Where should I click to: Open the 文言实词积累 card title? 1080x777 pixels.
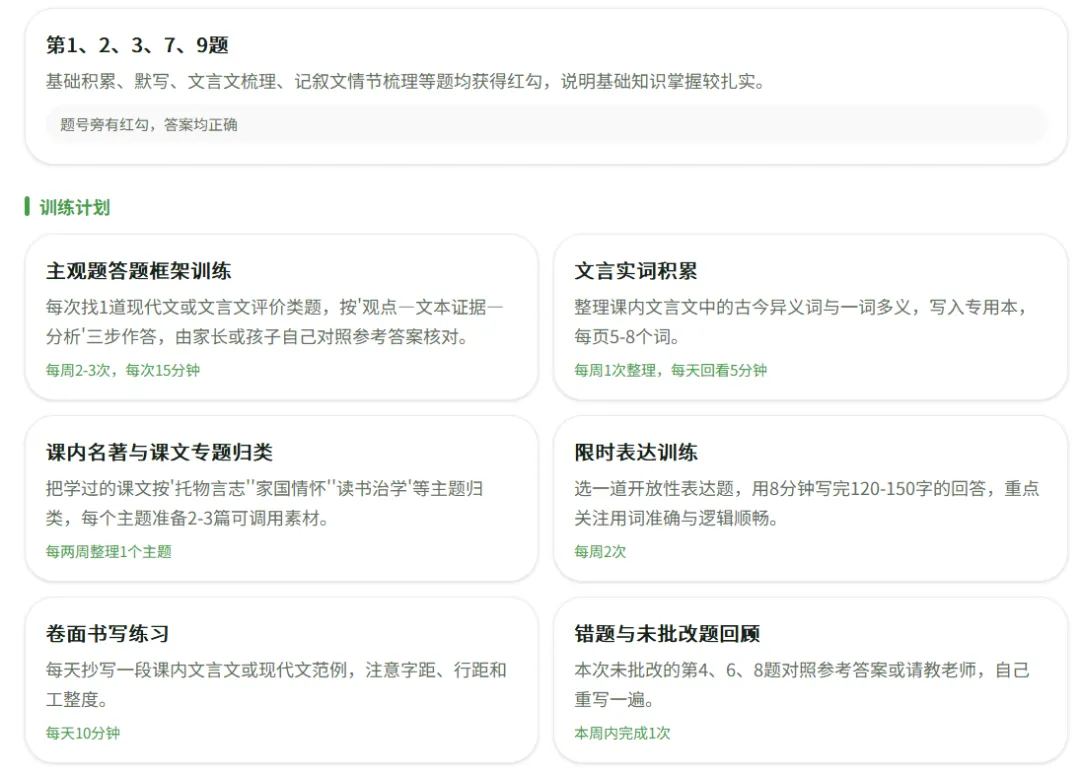pyautogui.click(x=636, y=271)
